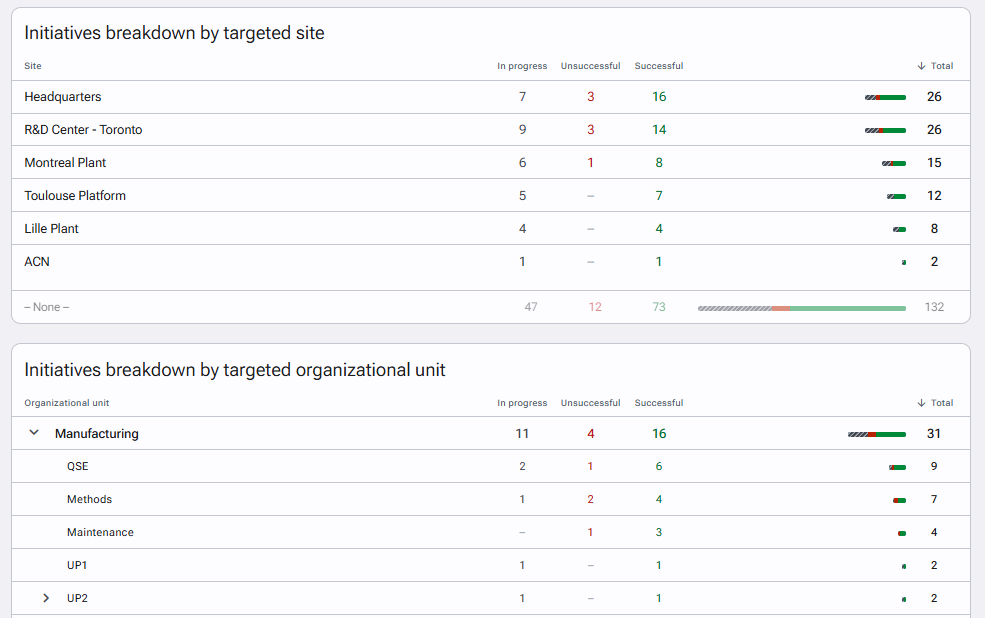Click None row unsuccessful count 12
Screen dimensions: 985x618
pyautogui.click(x=595, y=307)
